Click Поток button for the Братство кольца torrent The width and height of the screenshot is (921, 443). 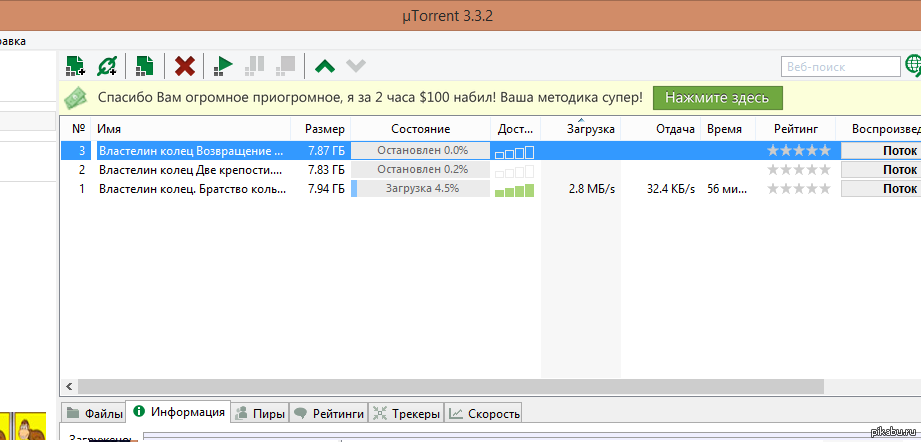pyautogui.click(x=881, y=189)
